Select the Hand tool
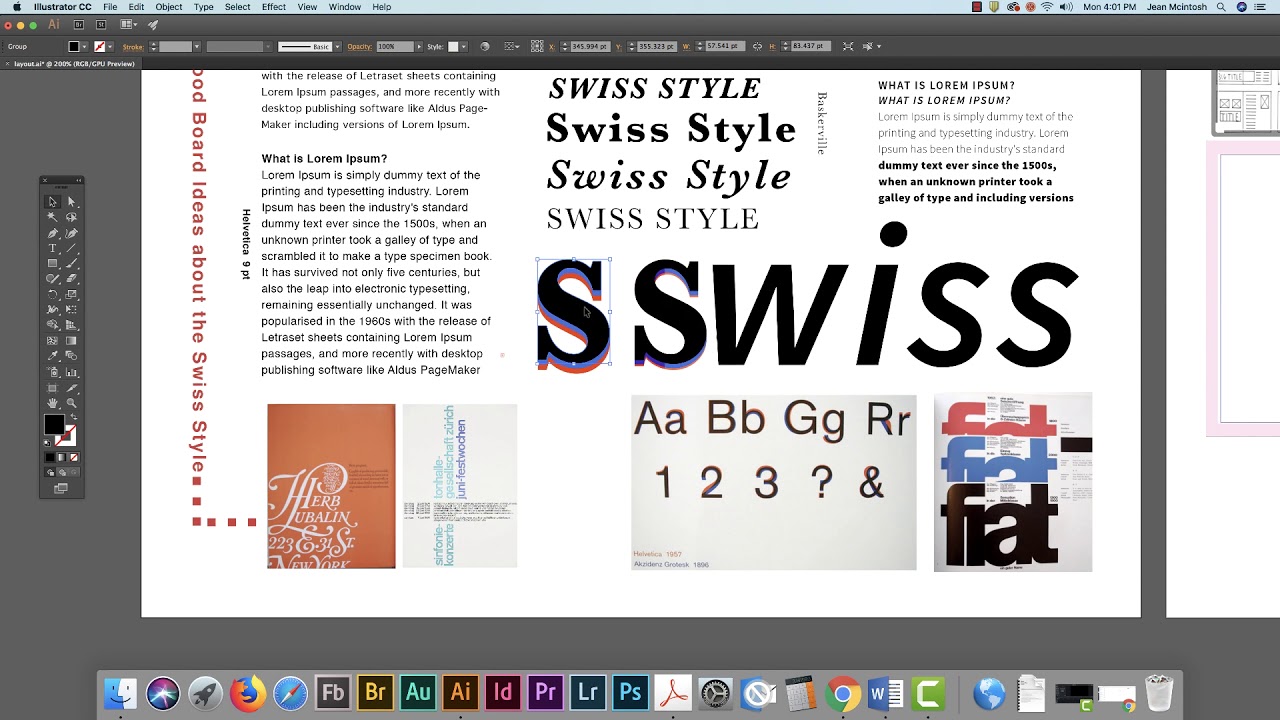1280x720 pixels. click(x=52, y=403)
